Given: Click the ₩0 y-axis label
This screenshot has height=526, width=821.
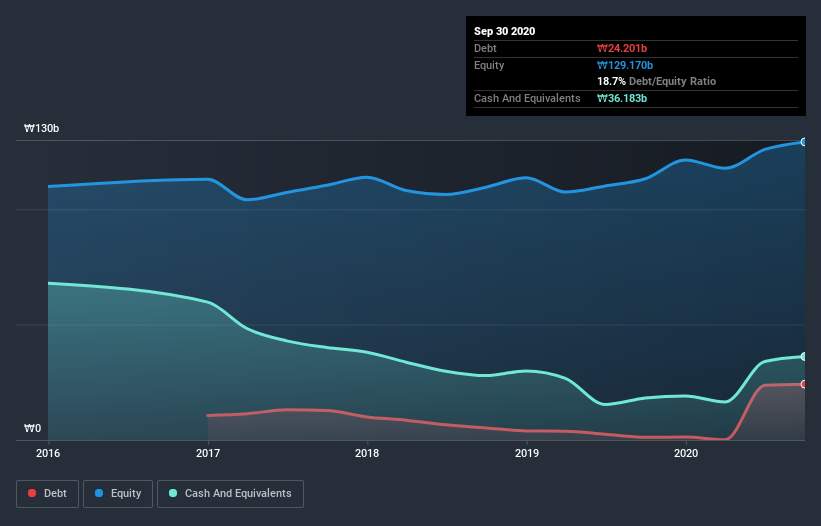Looking at the screenshot, I should coord(32,428).
